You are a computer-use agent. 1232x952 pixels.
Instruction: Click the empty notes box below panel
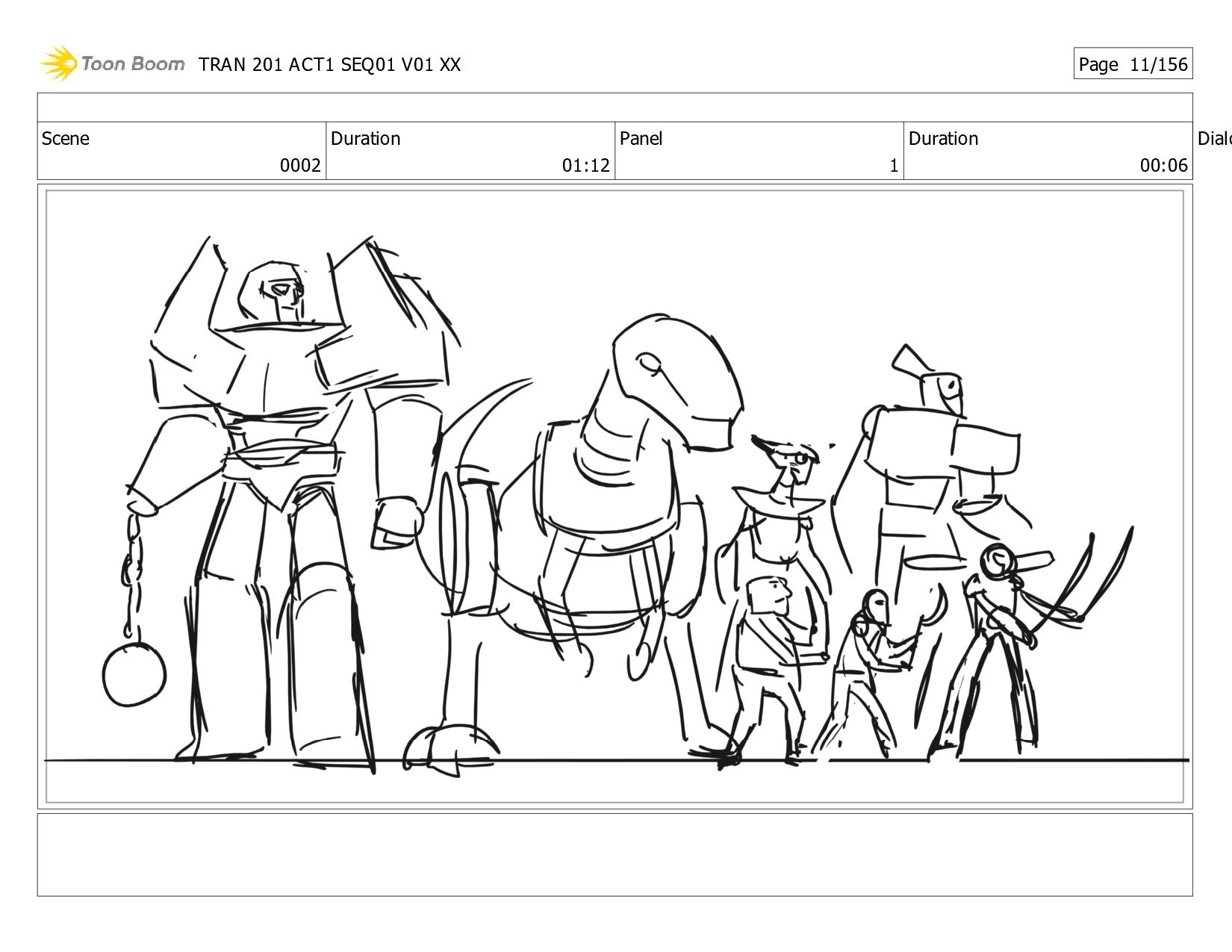click(614, 854)
